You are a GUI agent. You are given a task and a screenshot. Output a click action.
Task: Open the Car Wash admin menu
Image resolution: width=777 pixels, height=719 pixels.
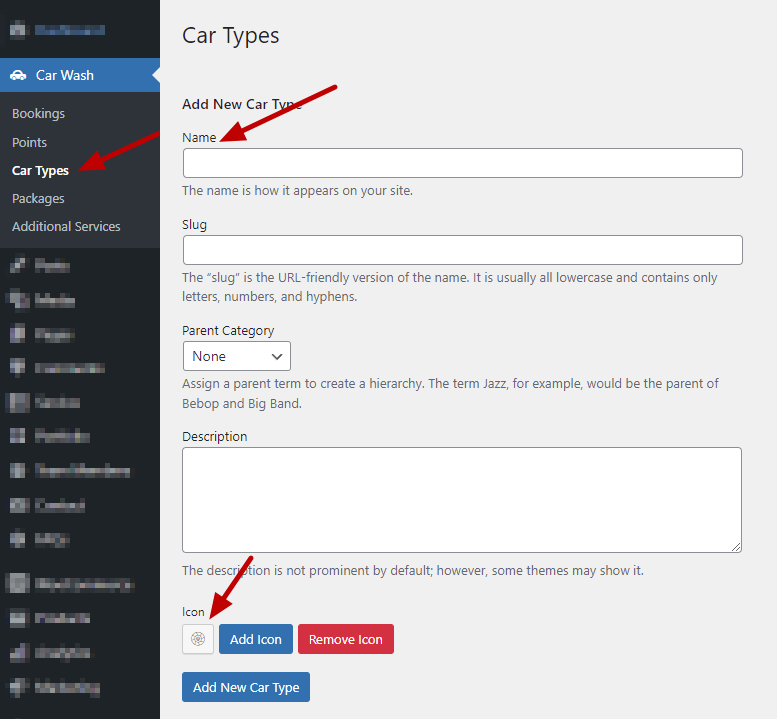pos(65,76)
